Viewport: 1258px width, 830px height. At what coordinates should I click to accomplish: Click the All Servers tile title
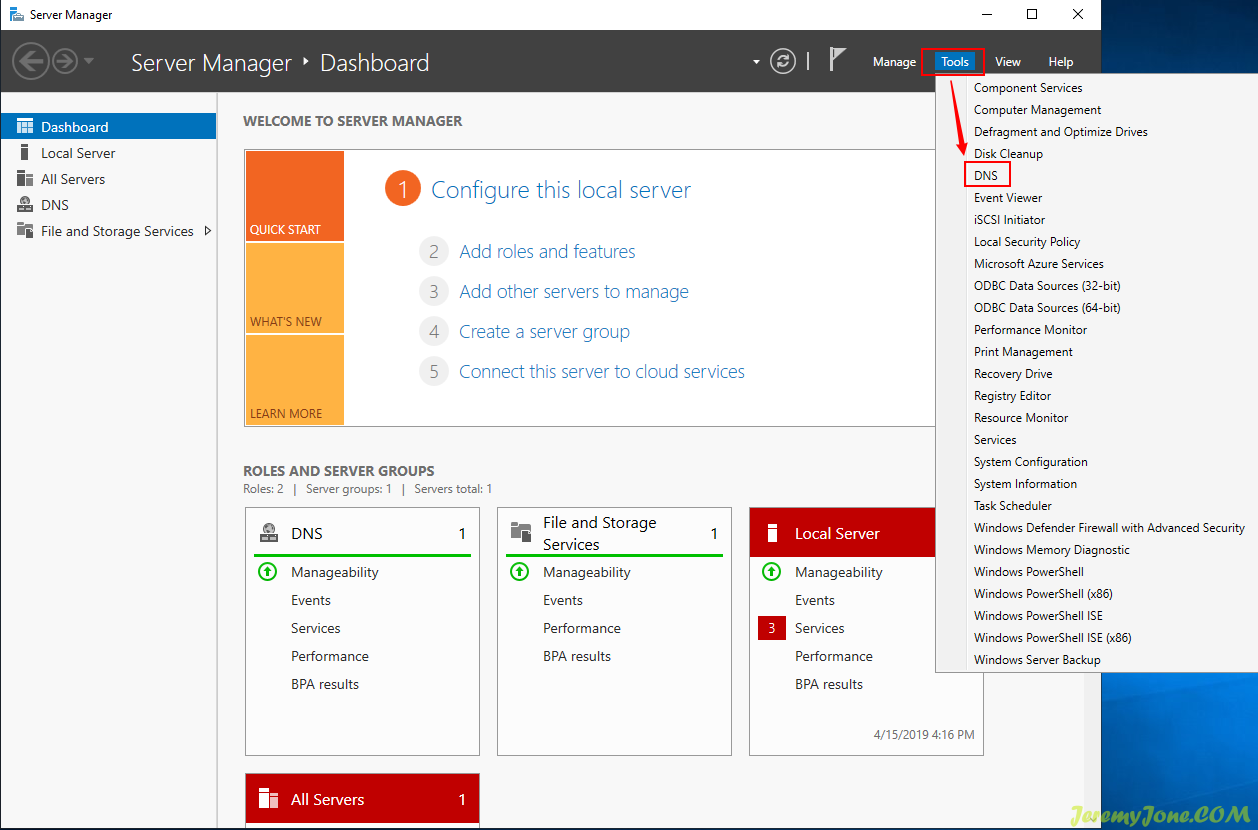coord(328,800)
